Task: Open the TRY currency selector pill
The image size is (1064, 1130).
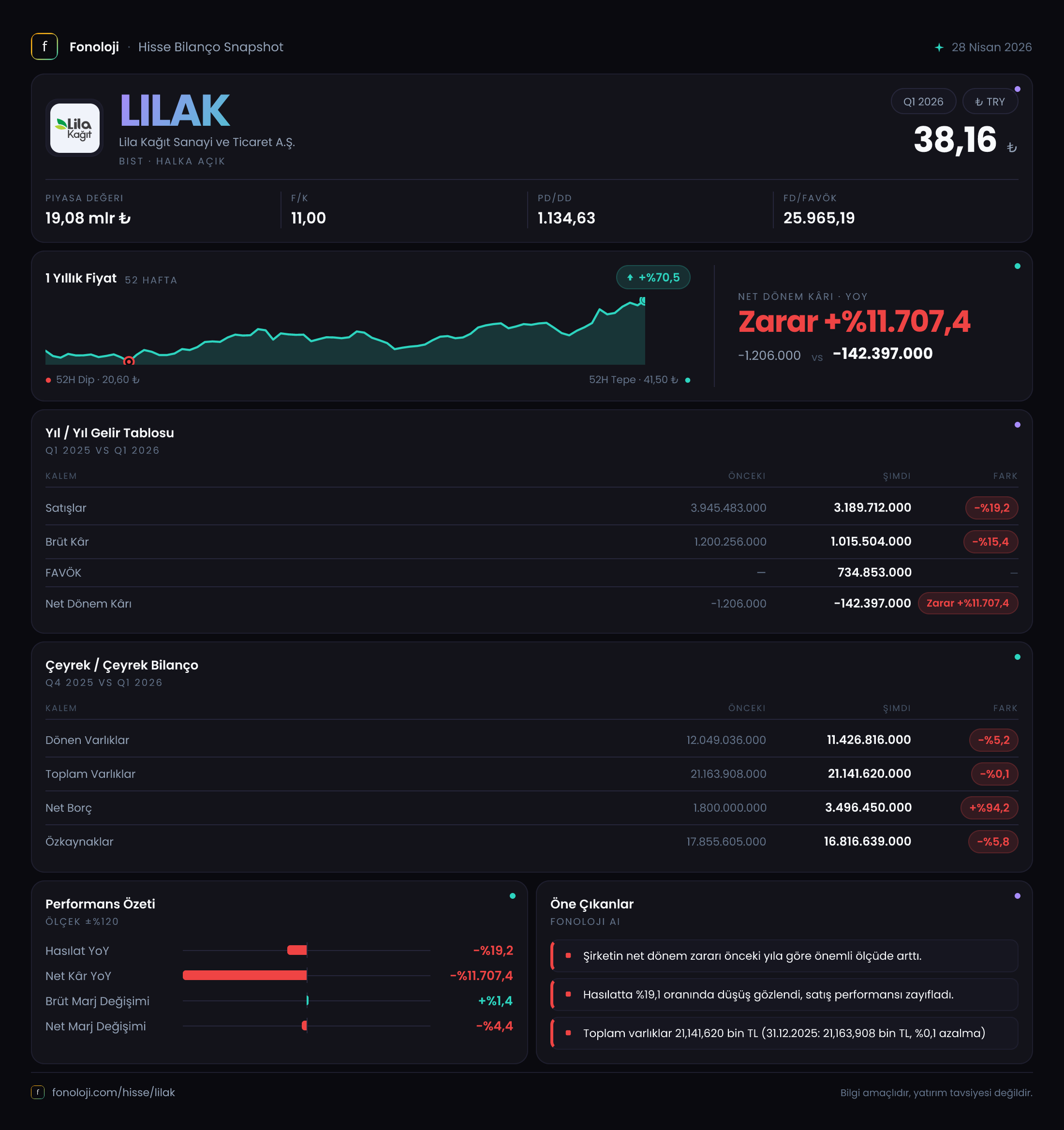Action: point(990,102)
